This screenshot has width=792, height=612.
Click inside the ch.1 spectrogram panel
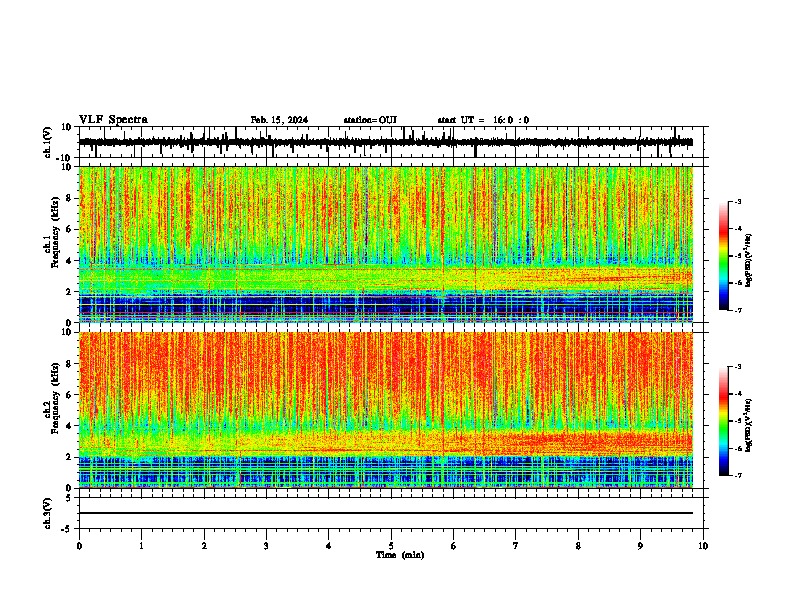pyautogui.click(x=386, y=244)
